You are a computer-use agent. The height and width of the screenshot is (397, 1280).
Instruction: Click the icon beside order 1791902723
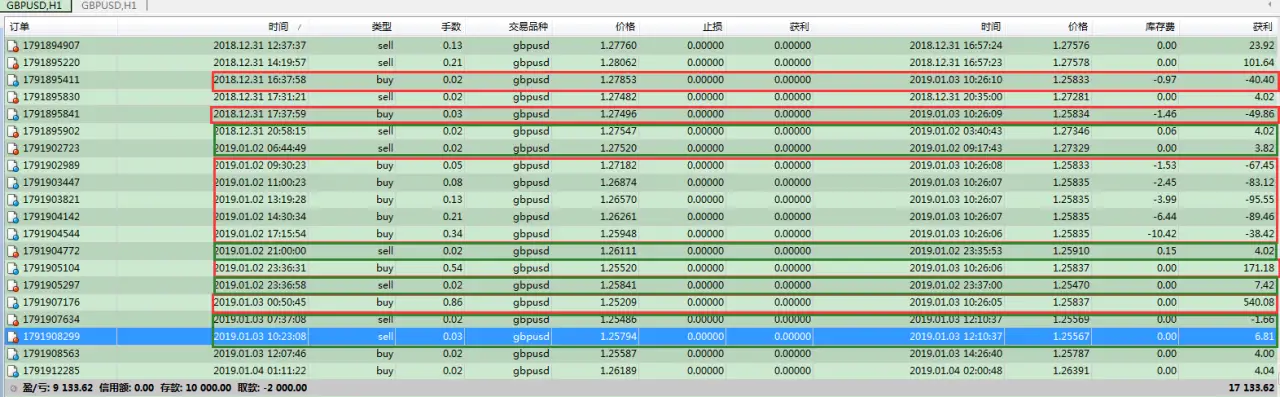[x=13, y=148]
